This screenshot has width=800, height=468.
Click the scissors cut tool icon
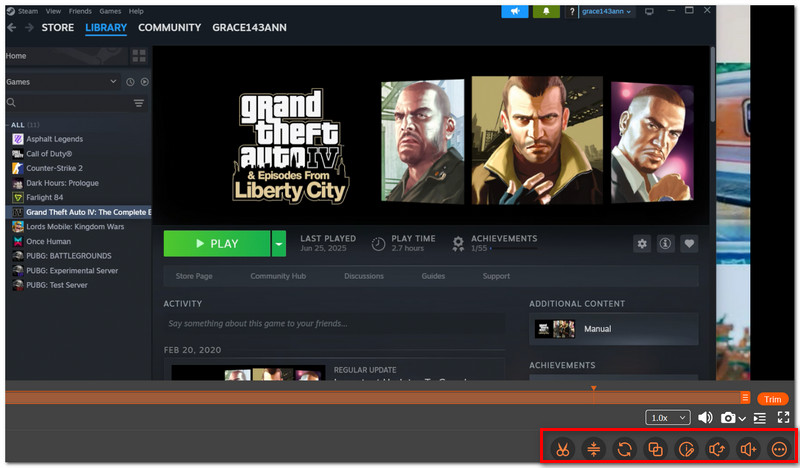point(562,449)
